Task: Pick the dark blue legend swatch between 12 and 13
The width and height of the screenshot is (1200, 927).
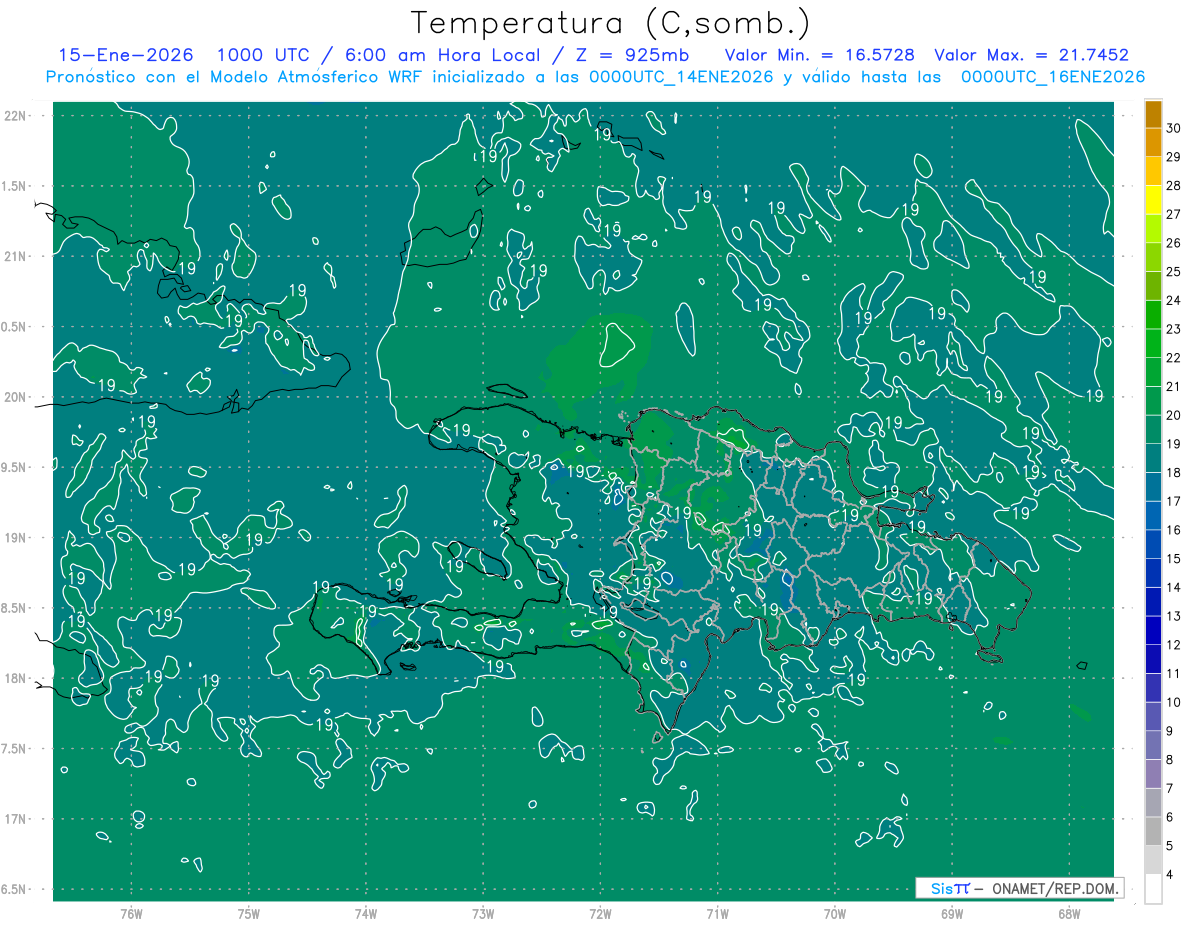Action: click(1153, 630)
